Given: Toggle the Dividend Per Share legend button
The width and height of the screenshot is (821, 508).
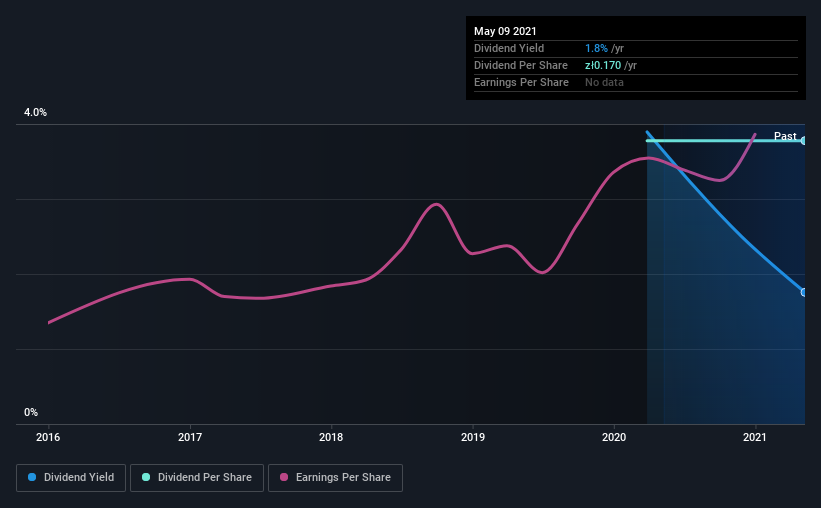Looking at the screenshot, I should 197,478.
